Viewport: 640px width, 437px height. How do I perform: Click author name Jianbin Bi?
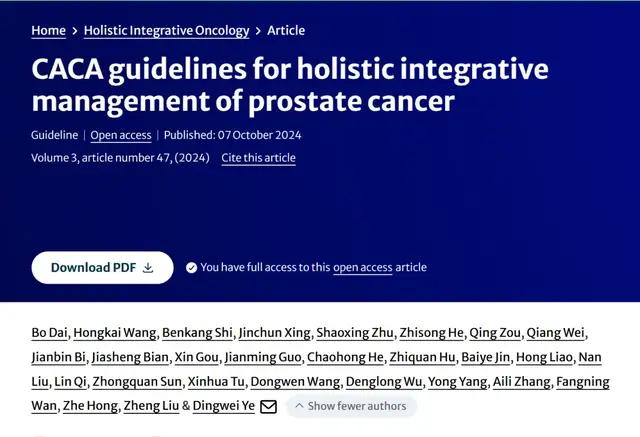pos(58,357)
